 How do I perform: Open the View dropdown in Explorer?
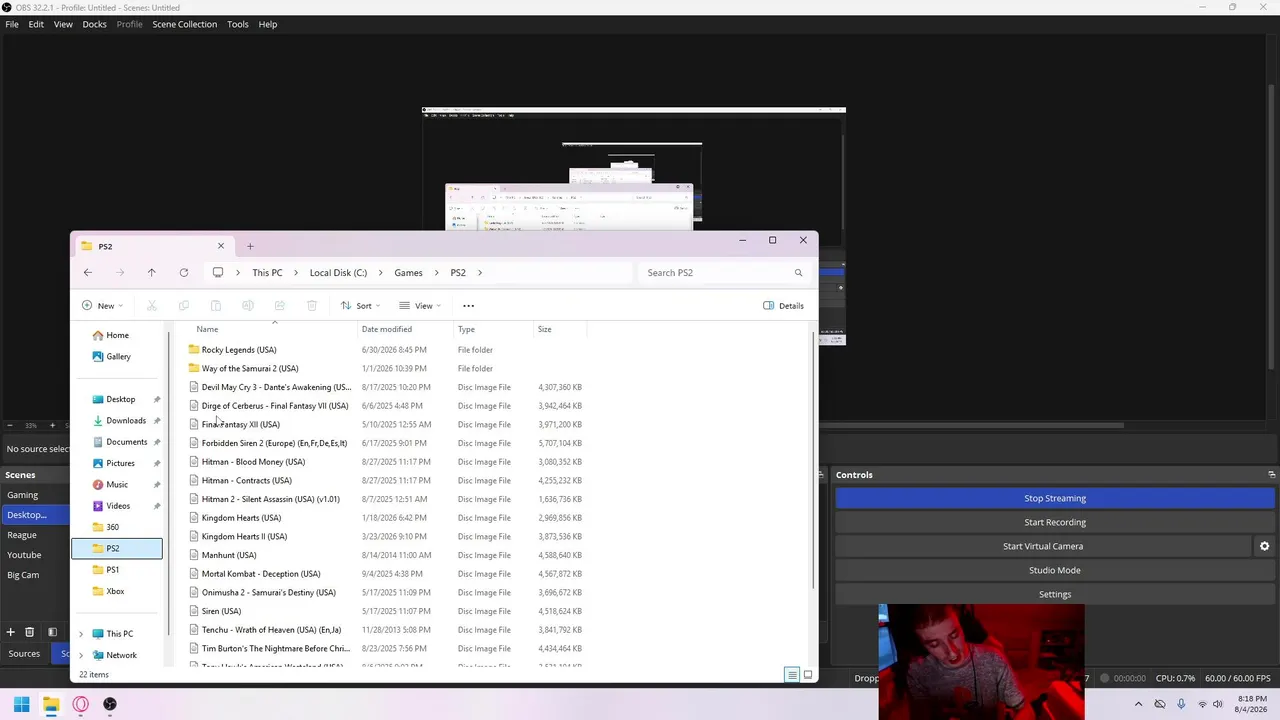[420, 306]
